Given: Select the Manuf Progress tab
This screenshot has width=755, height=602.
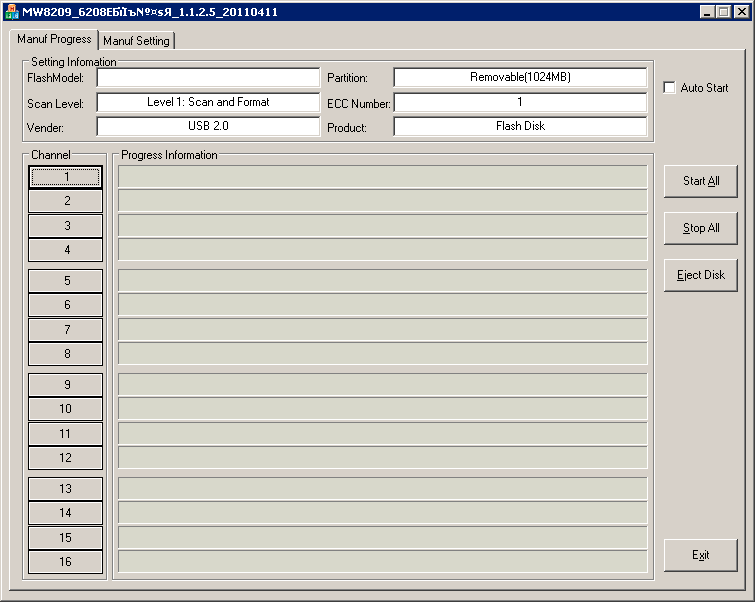Looking at the screenshot, I should [x=54, y=39].
